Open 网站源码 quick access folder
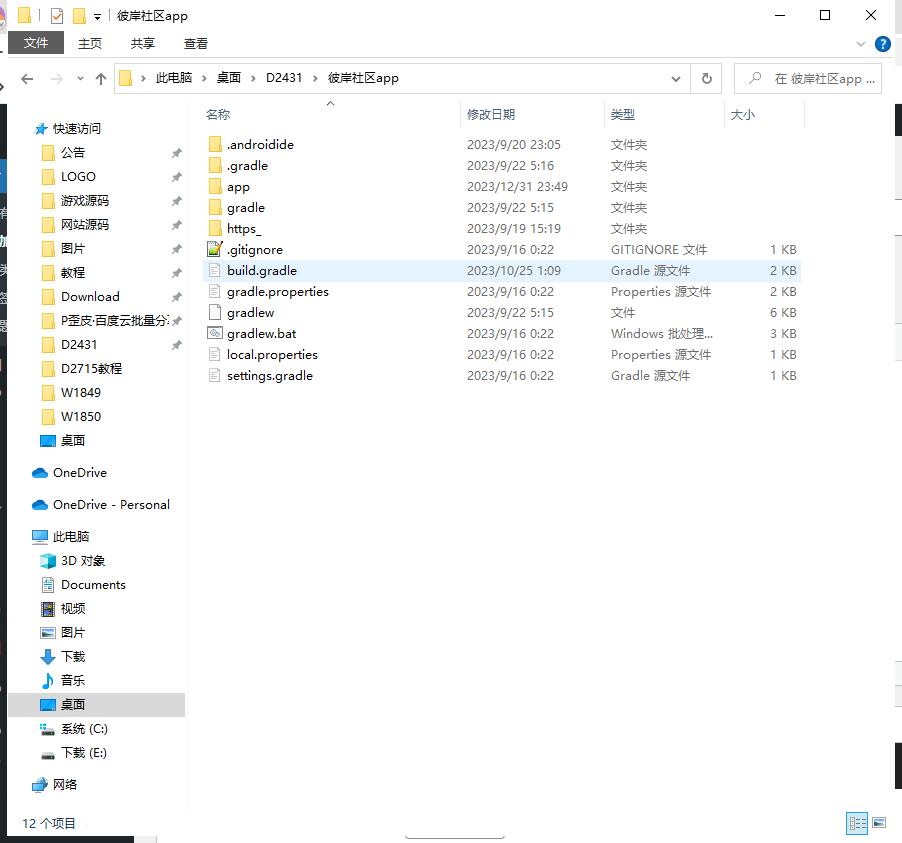Viewport: 902px width, 843px height. [85, 224]
